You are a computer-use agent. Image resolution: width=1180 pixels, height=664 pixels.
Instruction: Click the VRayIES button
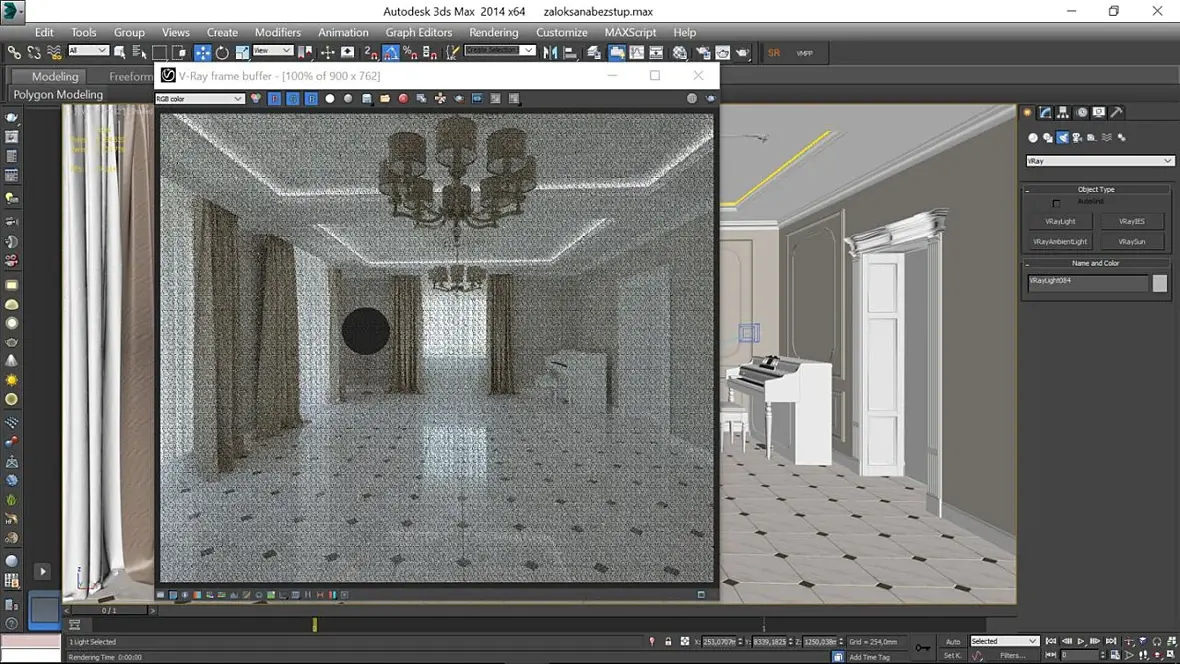coord(1131,221)
